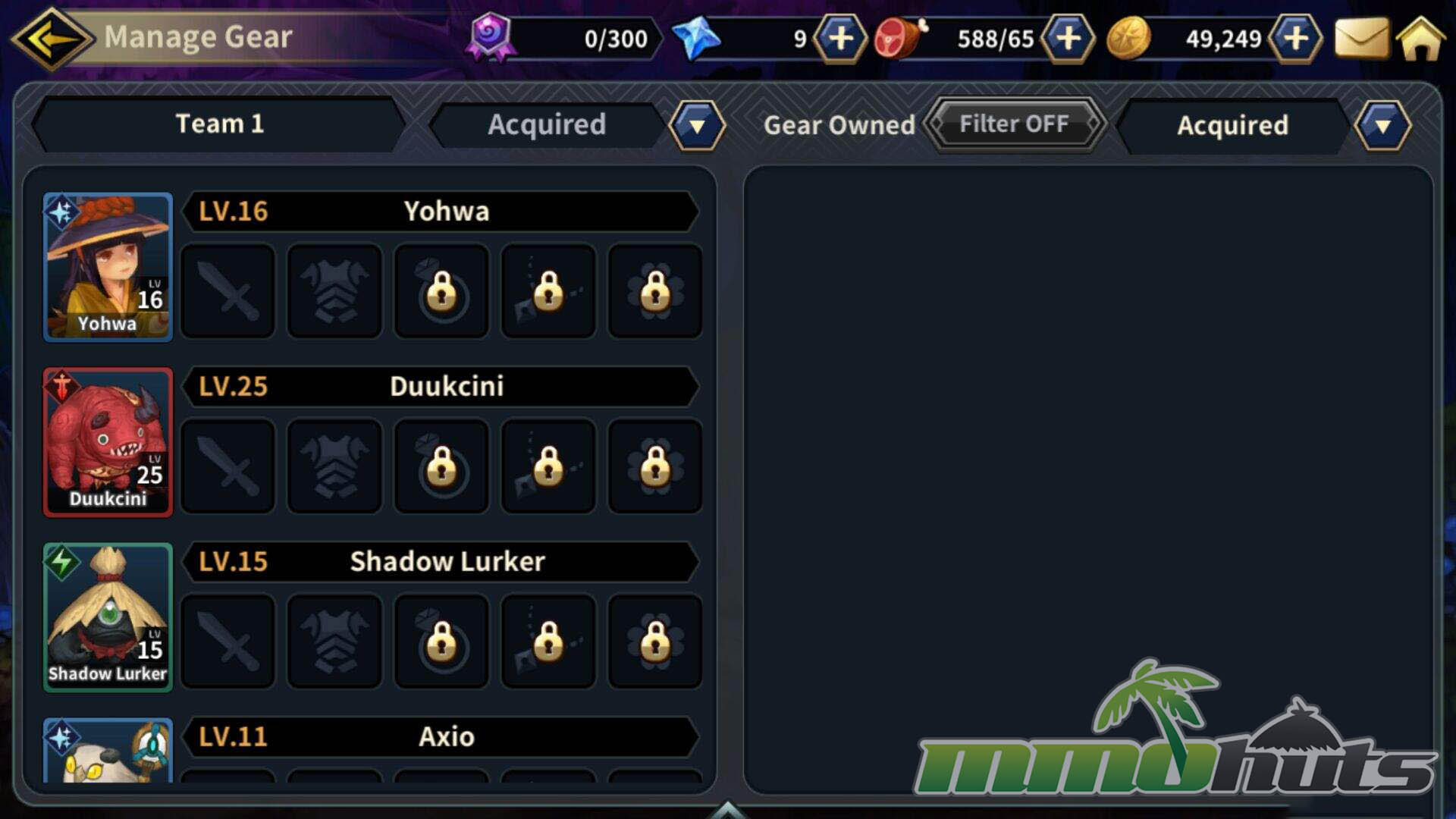Add more crystals with the plus button

pos(840,38)
